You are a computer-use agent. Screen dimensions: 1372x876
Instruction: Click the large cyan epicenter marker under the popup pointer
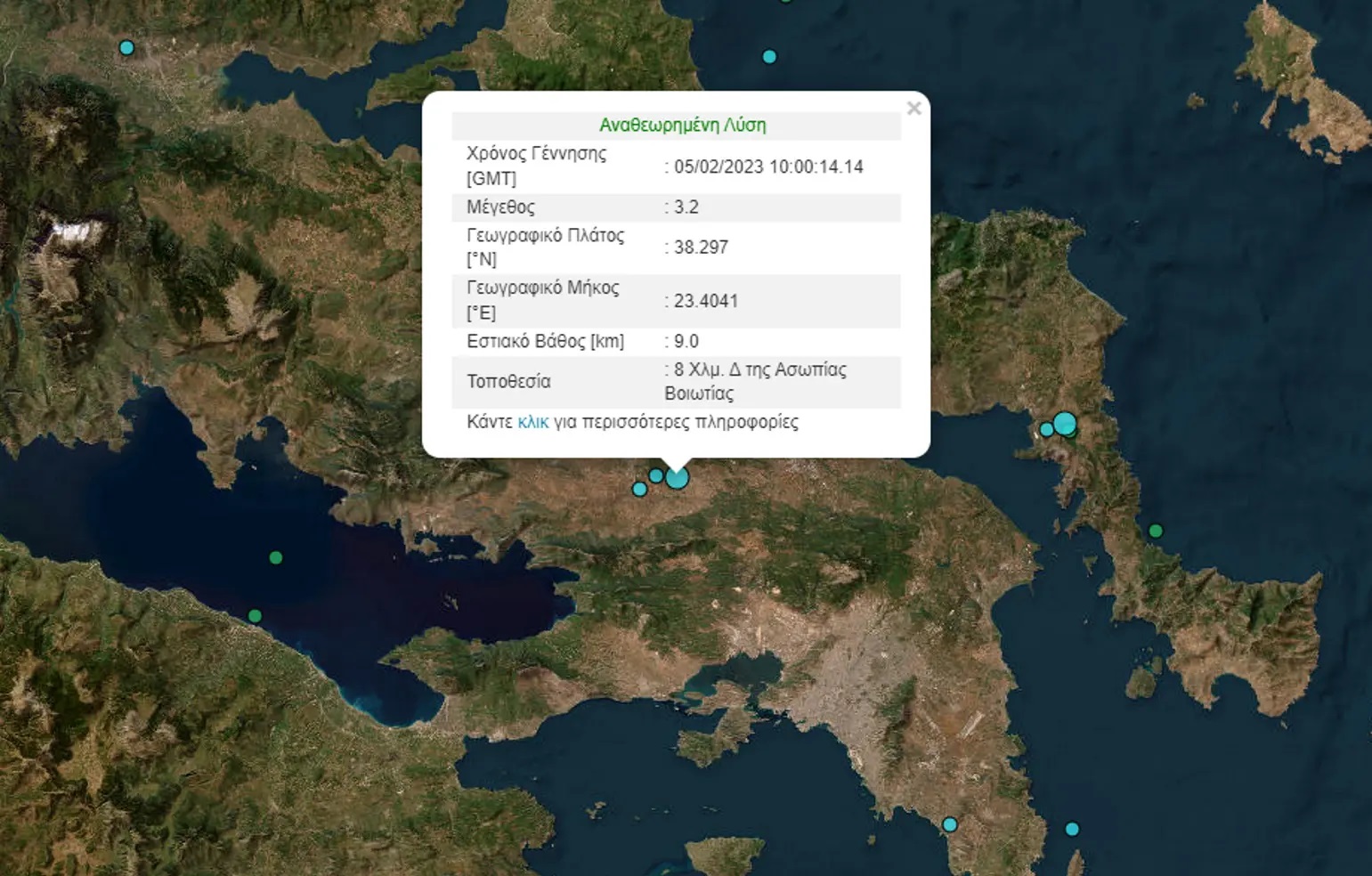(x=678, y=478)
